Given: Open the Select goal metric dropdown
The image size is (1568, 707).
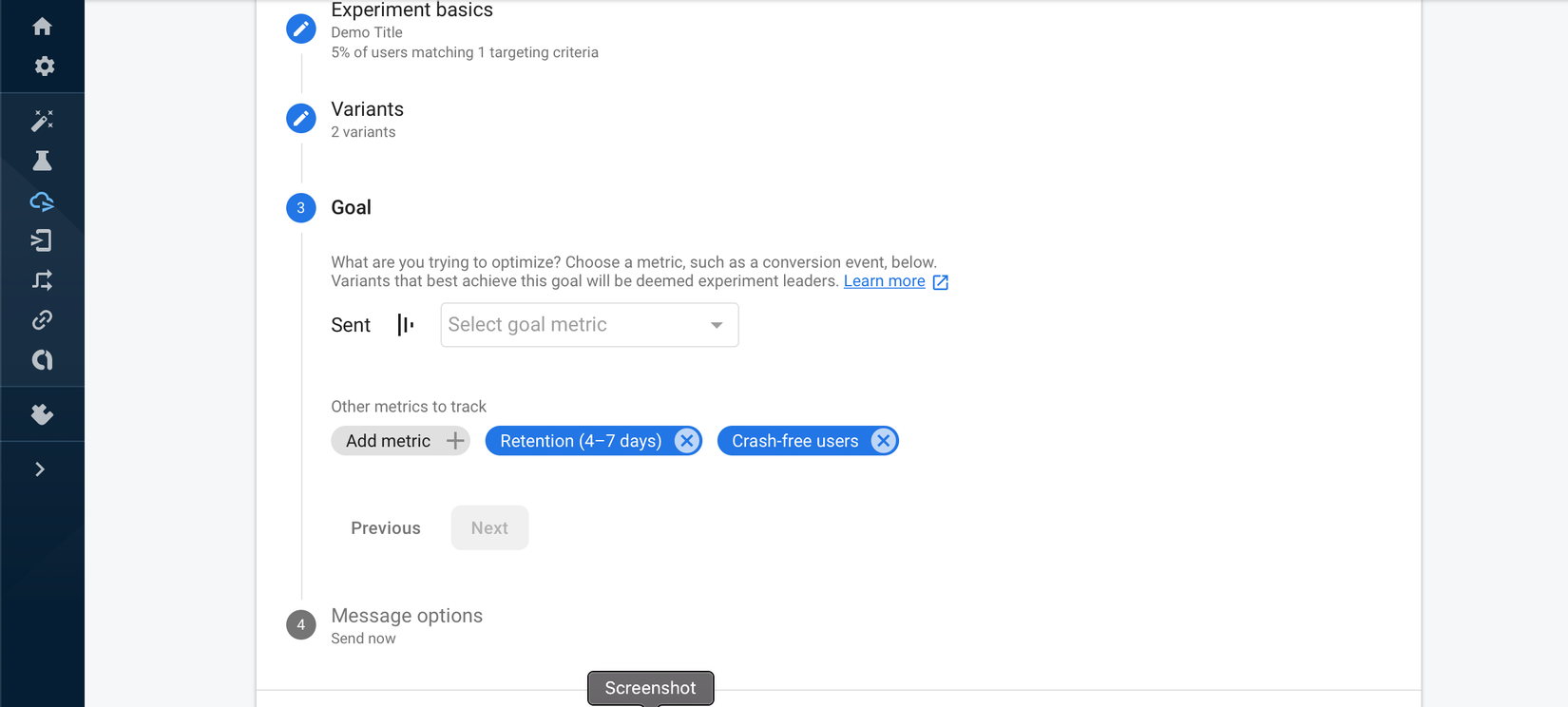Looking at the screenshot, I should [x=589, y=325].
